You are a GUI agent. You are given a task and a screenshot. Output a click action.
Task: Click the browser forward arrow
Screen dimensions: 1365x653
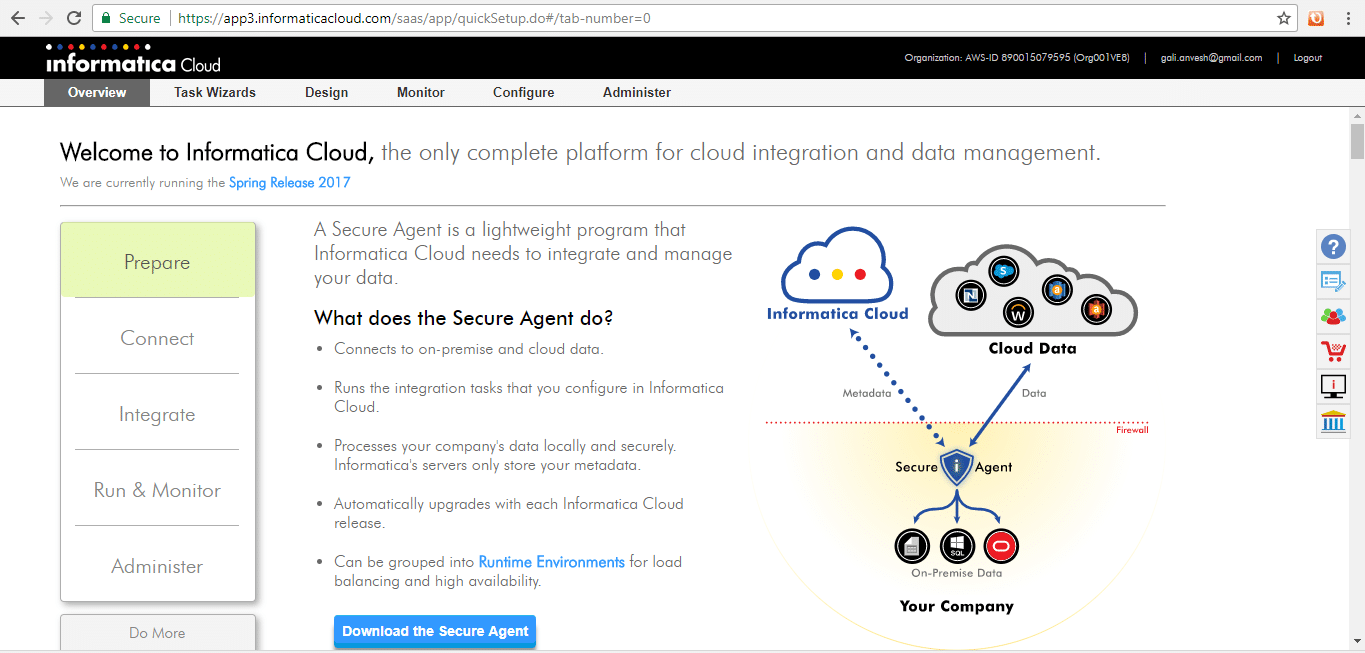coord(46,18)
